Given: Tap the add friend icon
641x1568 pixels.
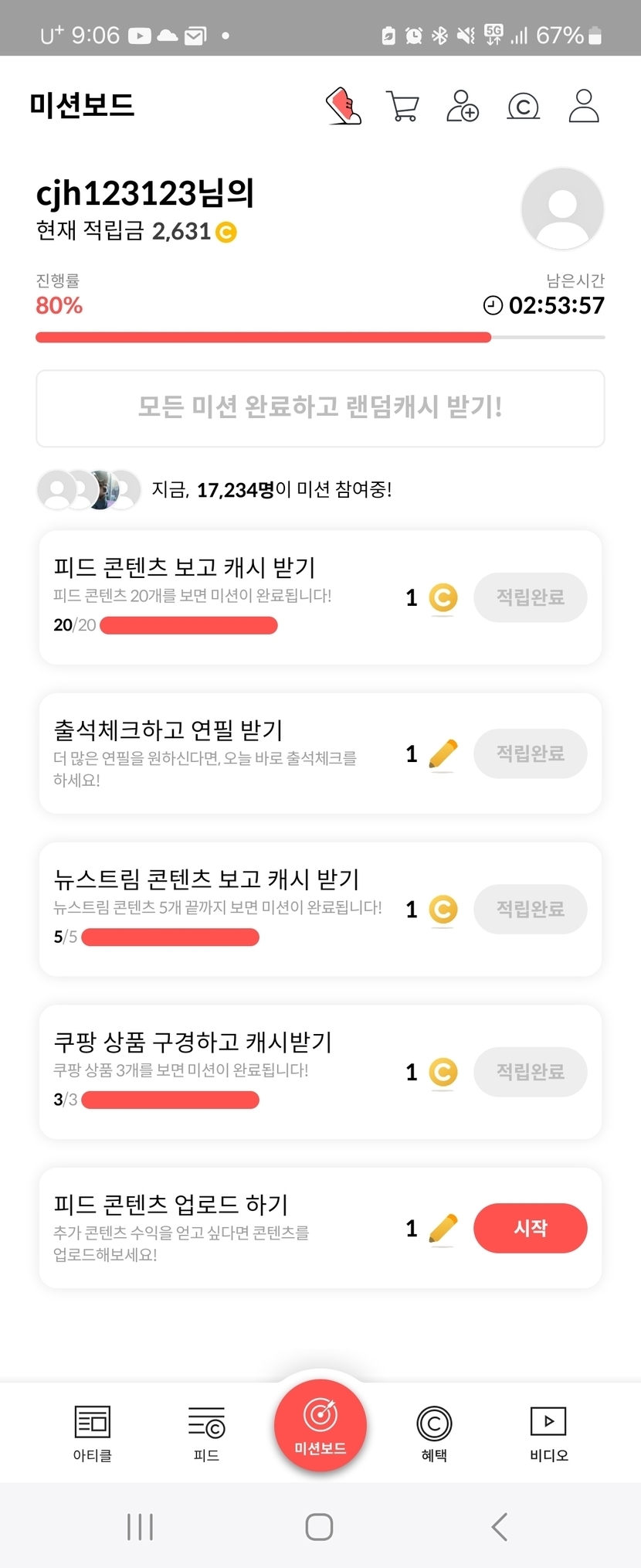Looking at the screenshot, I should 463,106.
